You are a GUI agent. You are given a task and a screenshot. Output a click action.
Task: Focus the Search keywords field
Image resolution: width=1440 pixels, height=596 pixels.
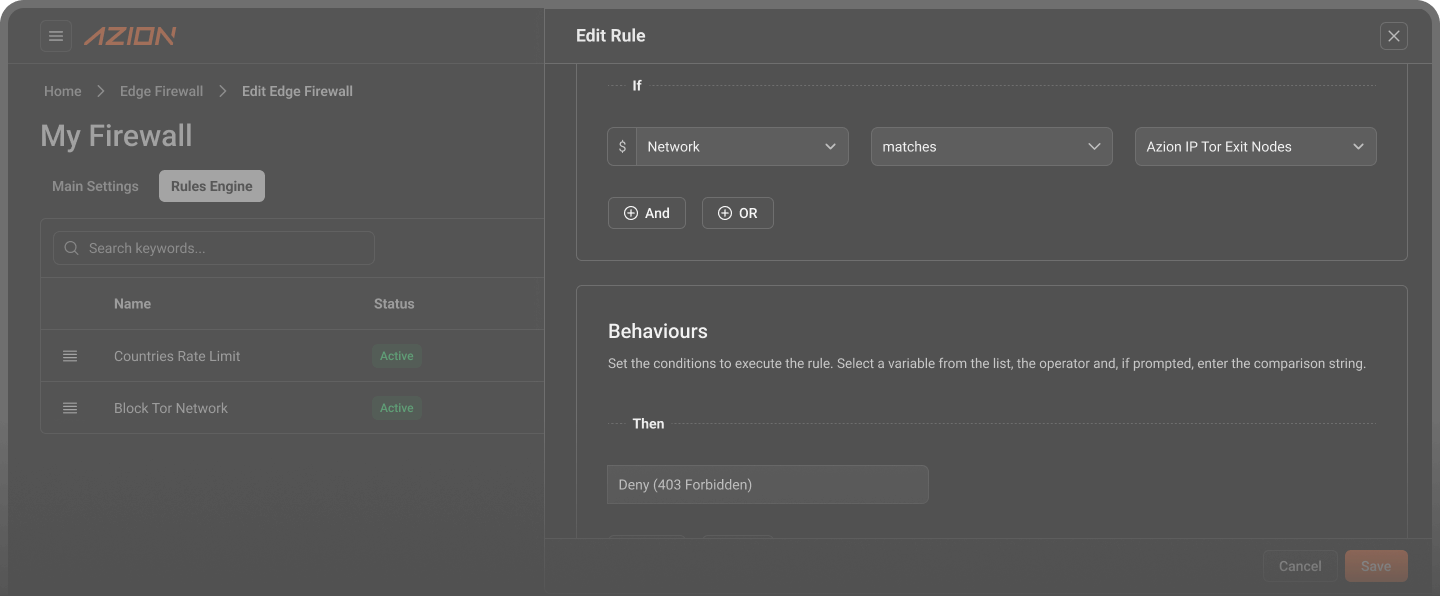(x=214, y=248)
